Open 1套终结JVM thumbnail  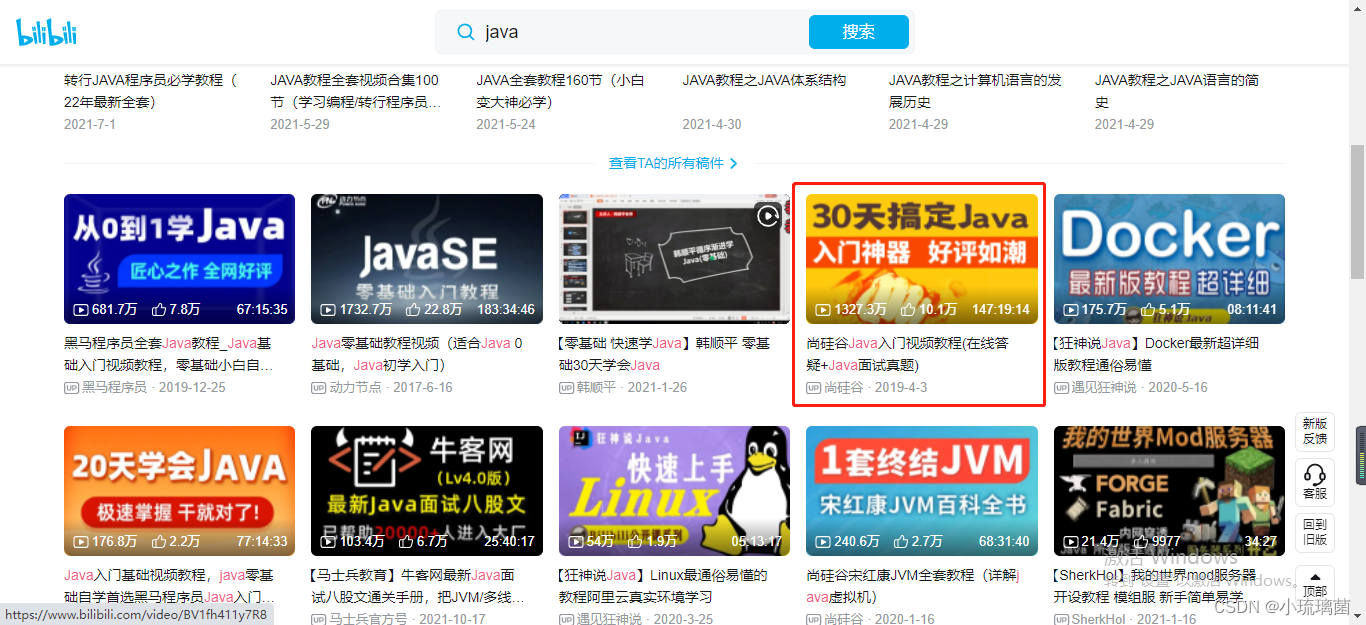922,491
